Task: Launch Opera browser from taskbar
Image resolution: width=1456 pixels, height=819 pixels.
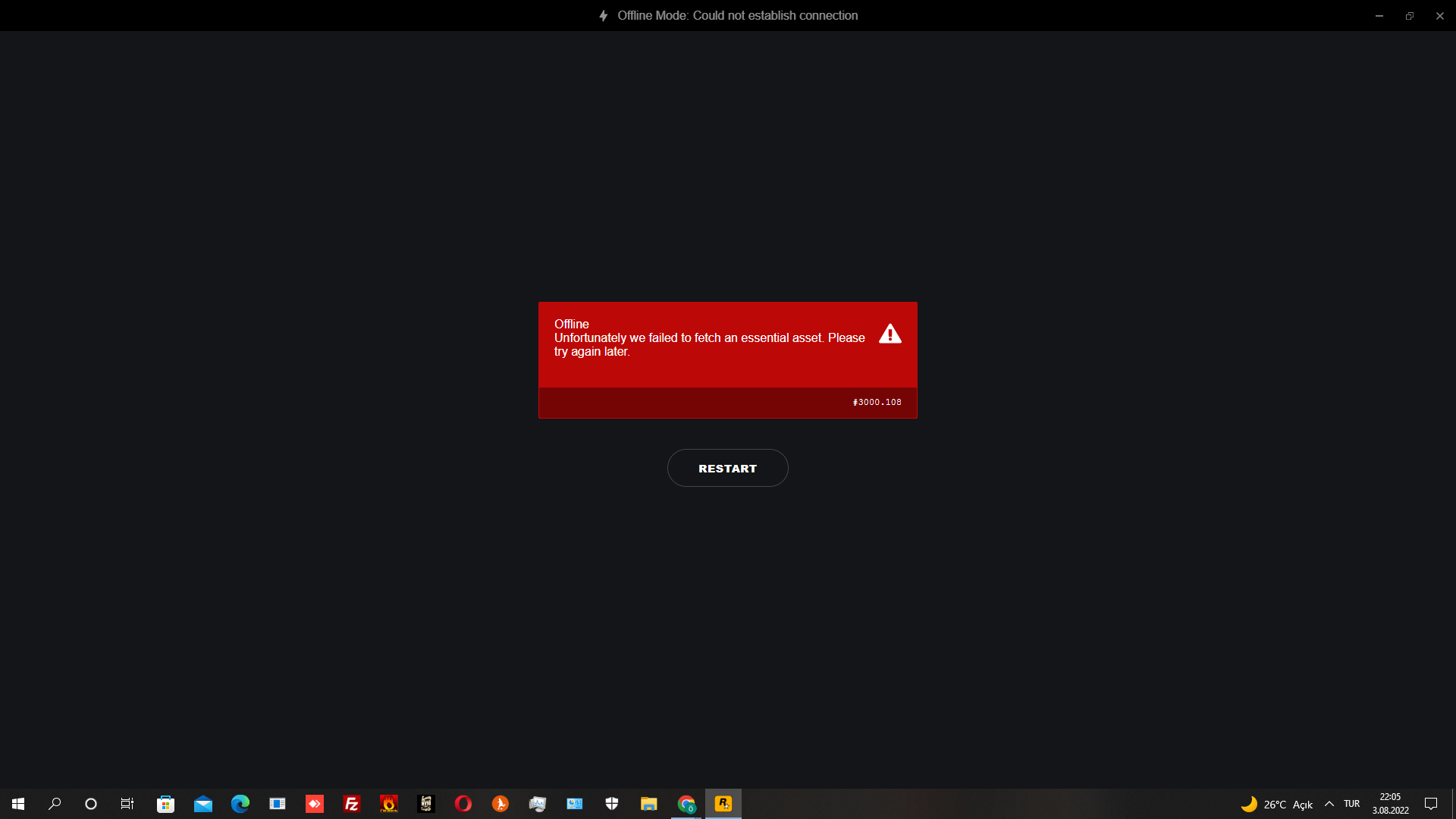Action: click(x=463, y=804)
